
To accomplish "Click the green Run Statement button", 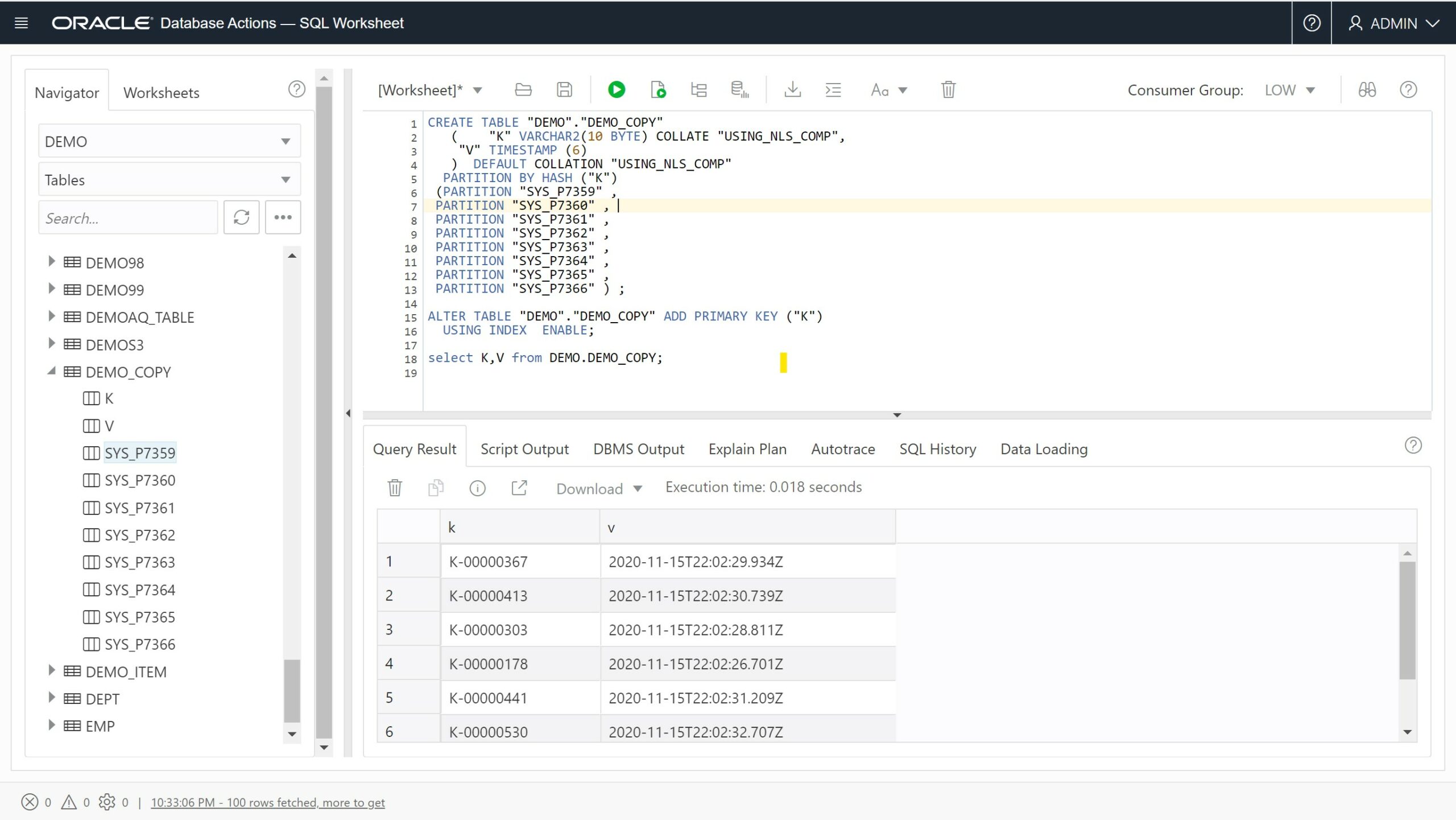I will (616, 90).
